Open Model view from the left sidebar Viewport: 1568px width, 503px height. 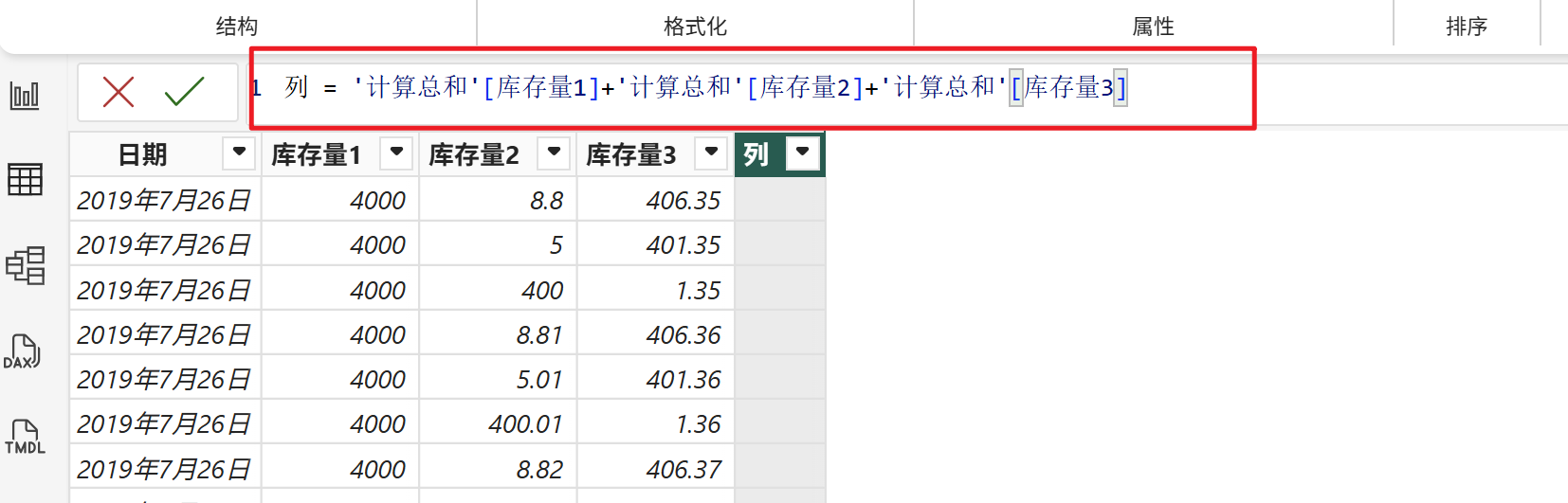point(25,265)
